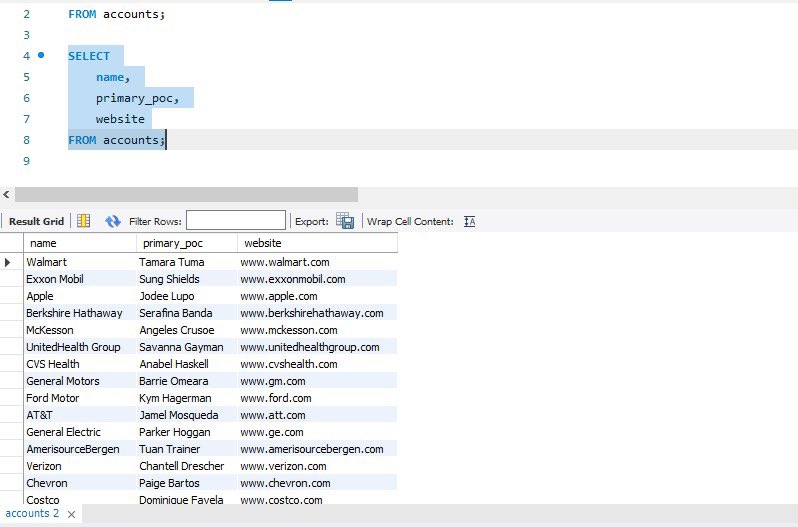Sort by the website column header
798x527 pixels.
point(317,243)
